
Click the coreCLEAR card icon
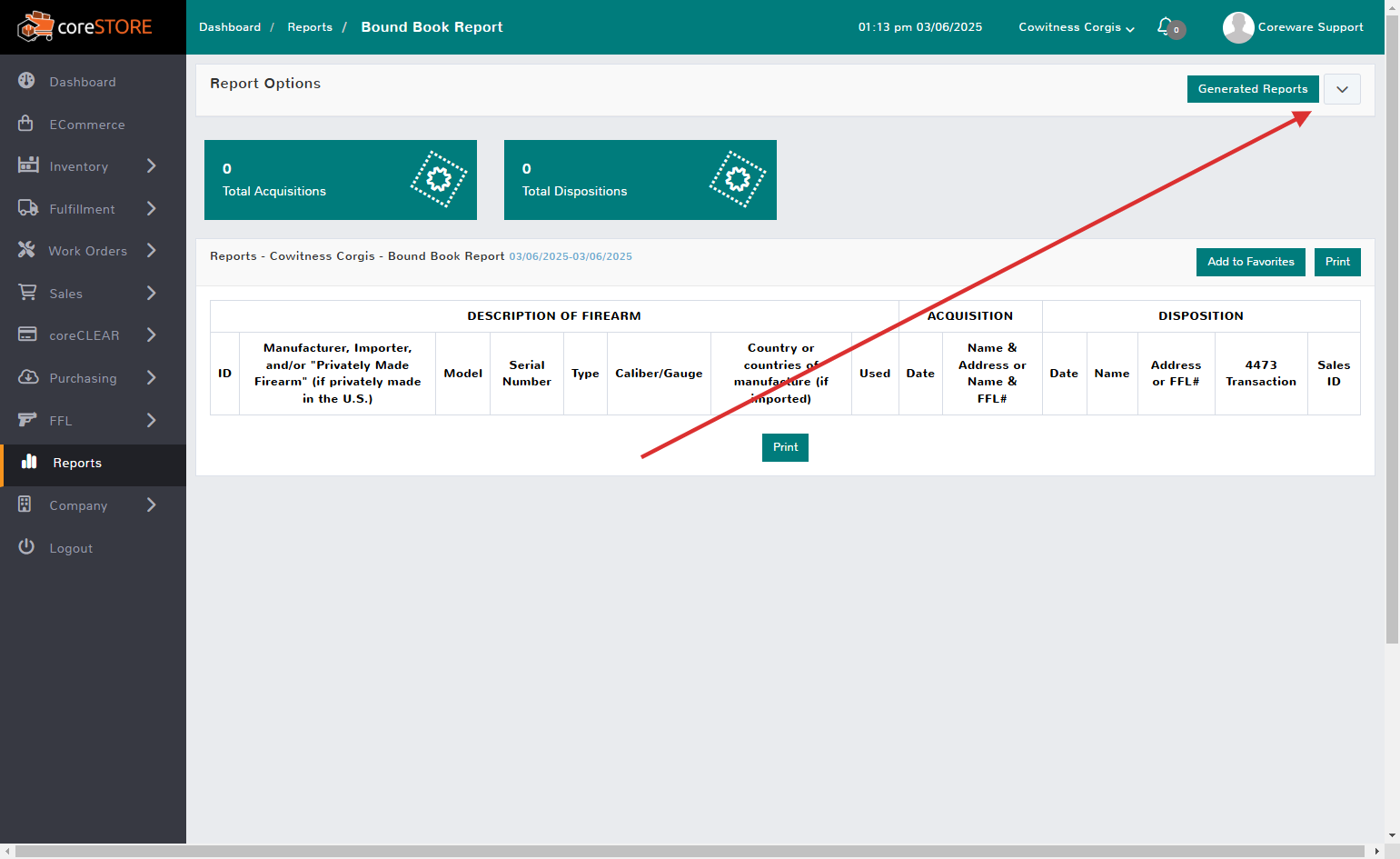pyautogui.click(x=27, y=335)
